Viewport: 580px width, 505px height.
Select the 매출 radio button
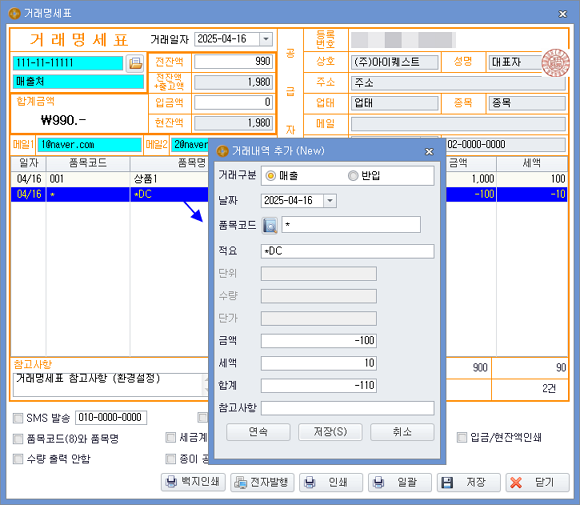coord(271,176)
